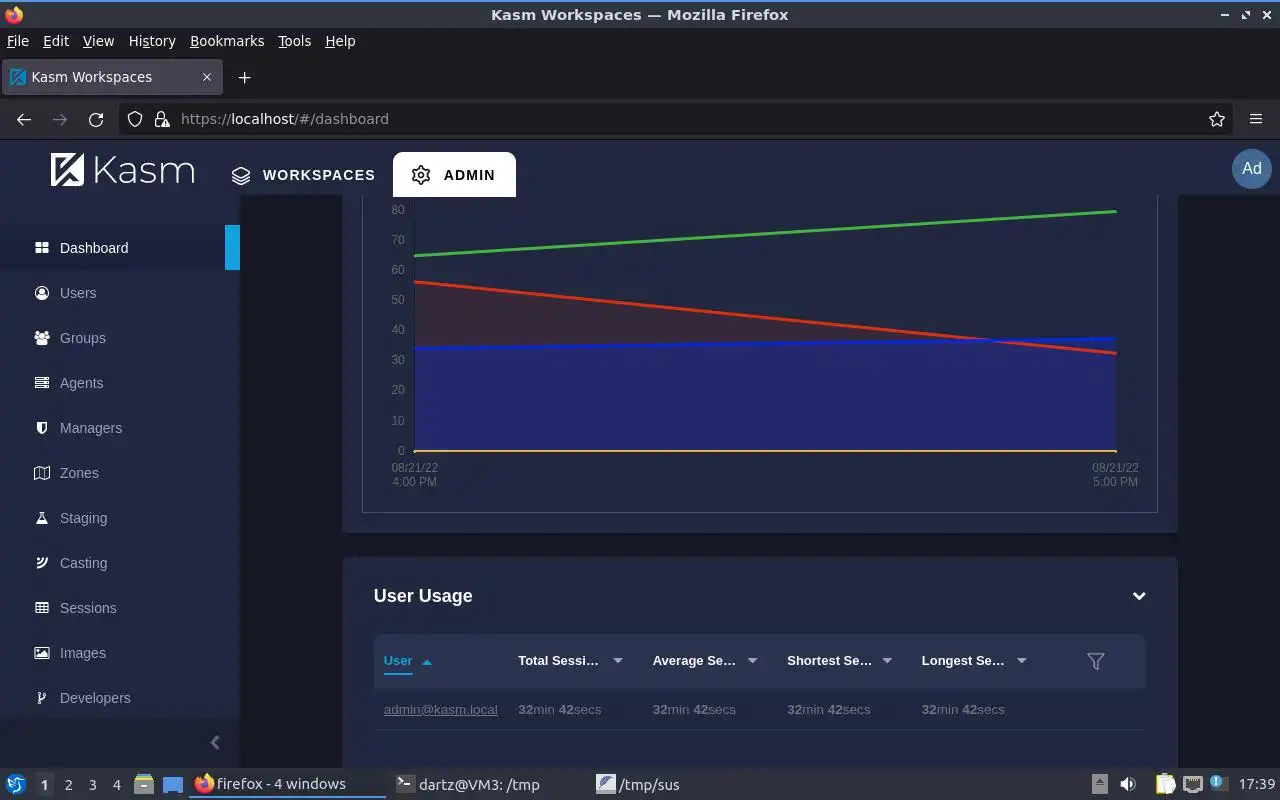Open the View menu

(98, 41)
